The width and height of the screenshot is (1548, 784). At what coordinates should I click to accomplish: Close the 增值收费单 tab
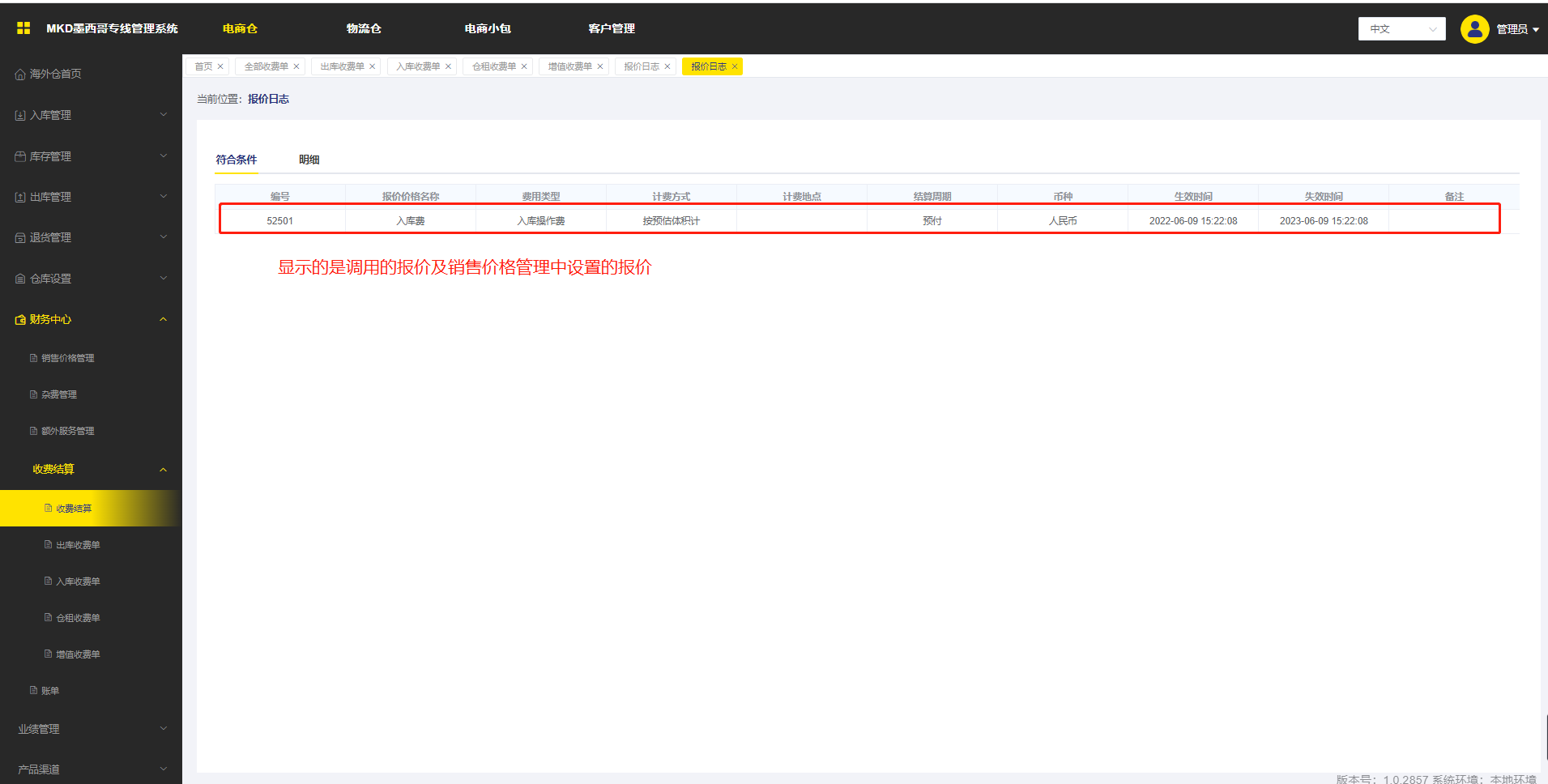coord(600,66)
